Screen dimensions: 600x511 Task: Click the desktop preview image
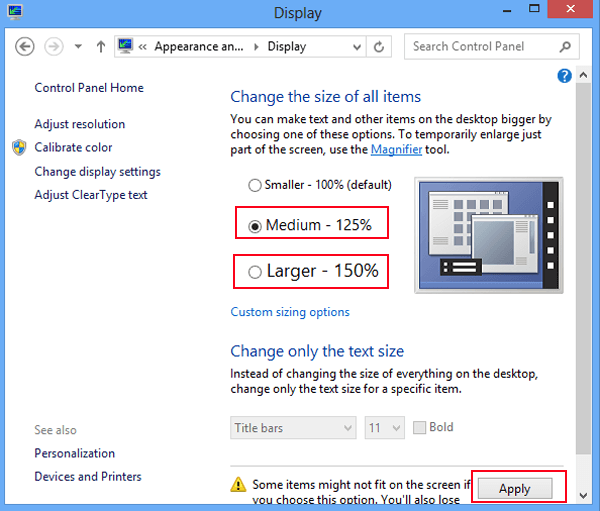pos(489,235)
